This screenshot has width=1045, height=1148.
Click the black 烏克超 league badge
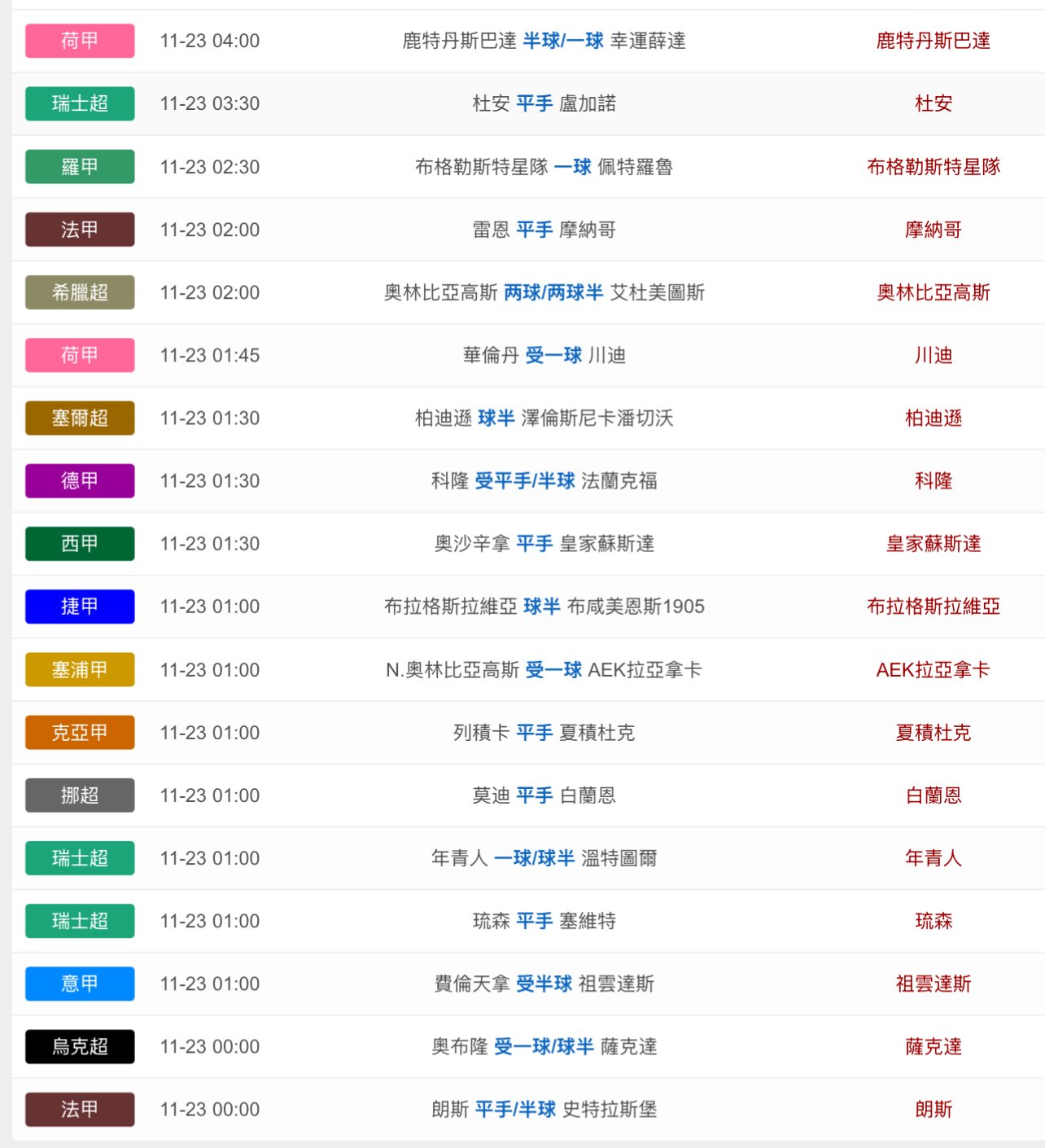coord(80,1046)
